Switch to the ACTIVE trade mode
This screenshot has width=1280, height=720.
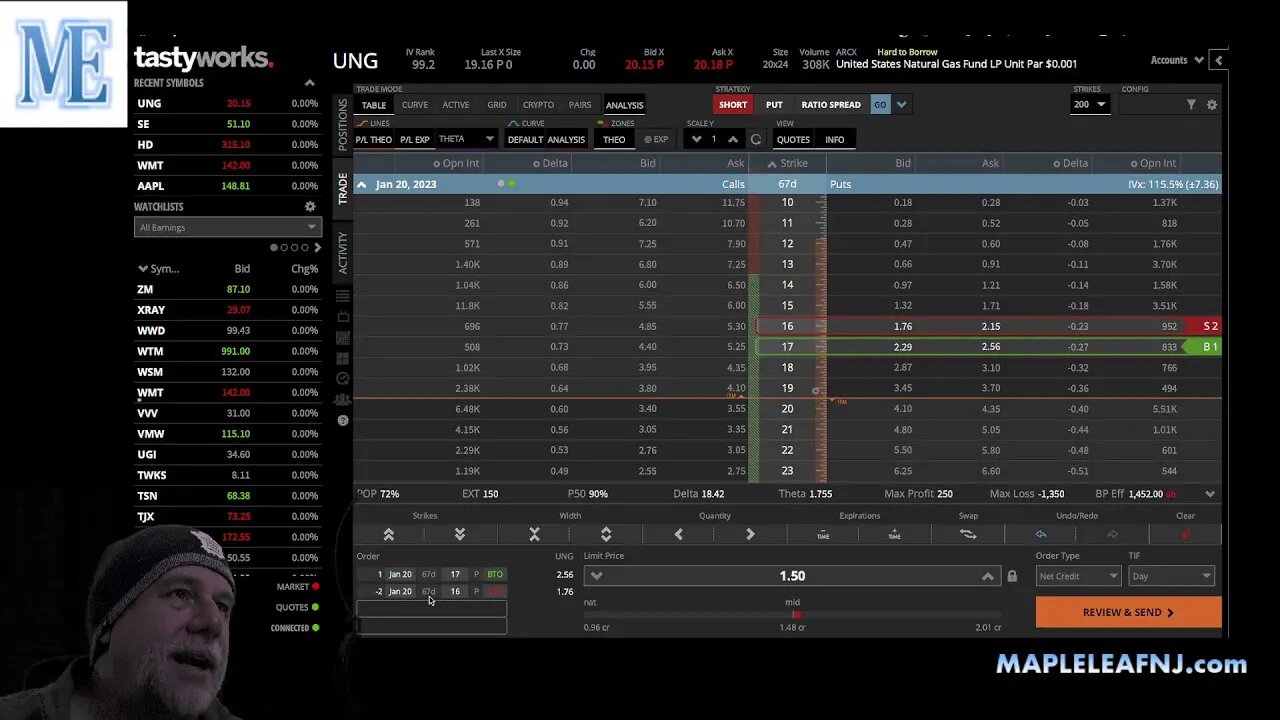pyautogui.click(x=456, y=104)
